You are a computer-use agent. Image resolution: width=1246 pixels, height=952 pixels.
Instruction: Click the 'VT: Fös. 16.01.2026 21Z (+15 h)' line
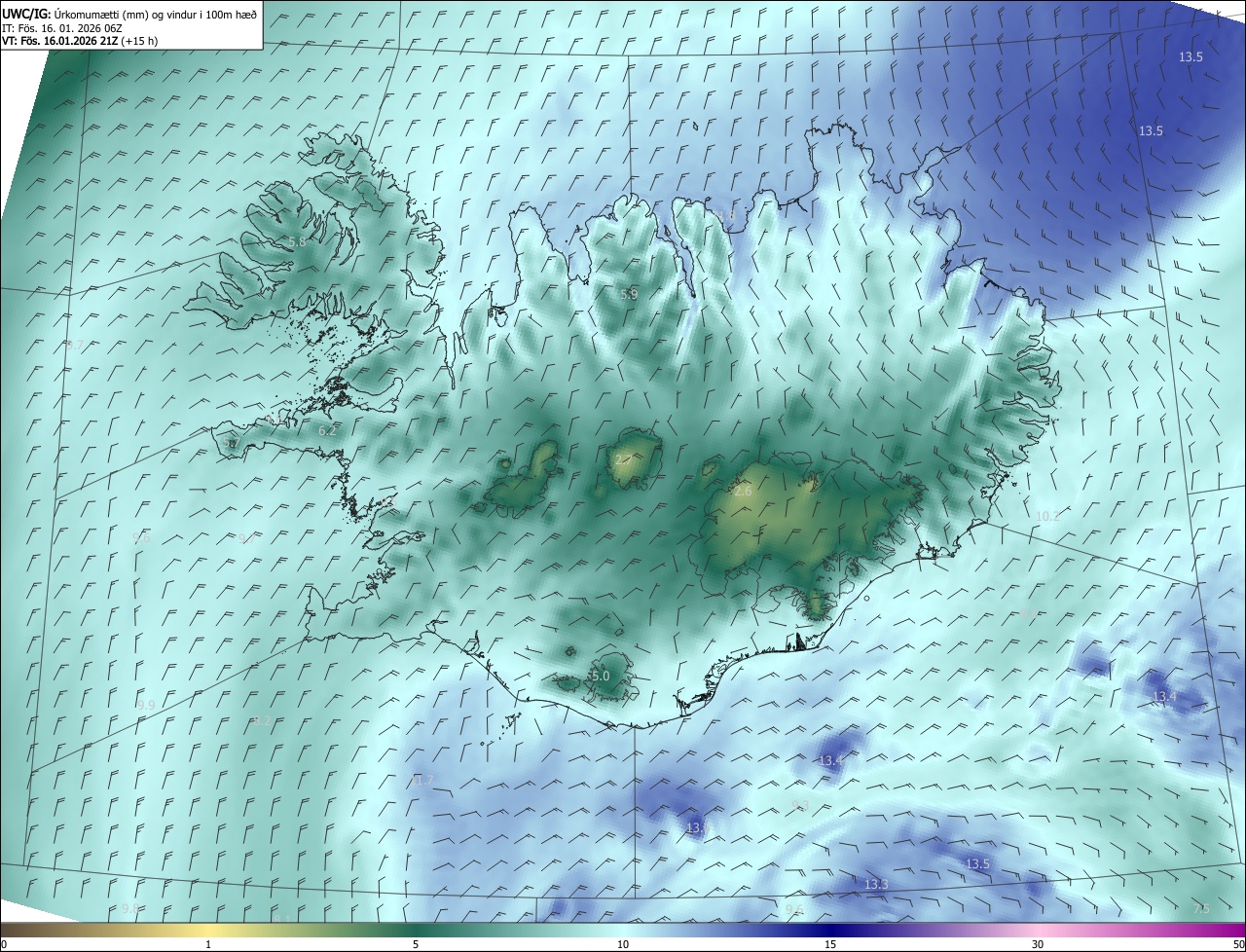[80, 41]
